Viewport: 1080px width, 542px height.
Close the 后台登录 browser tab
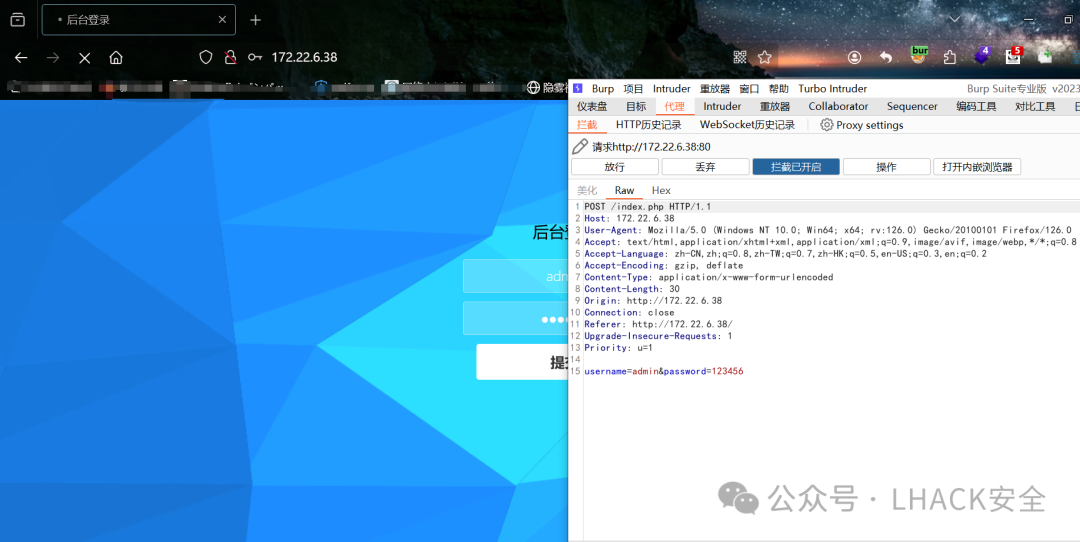click(222, 20)
